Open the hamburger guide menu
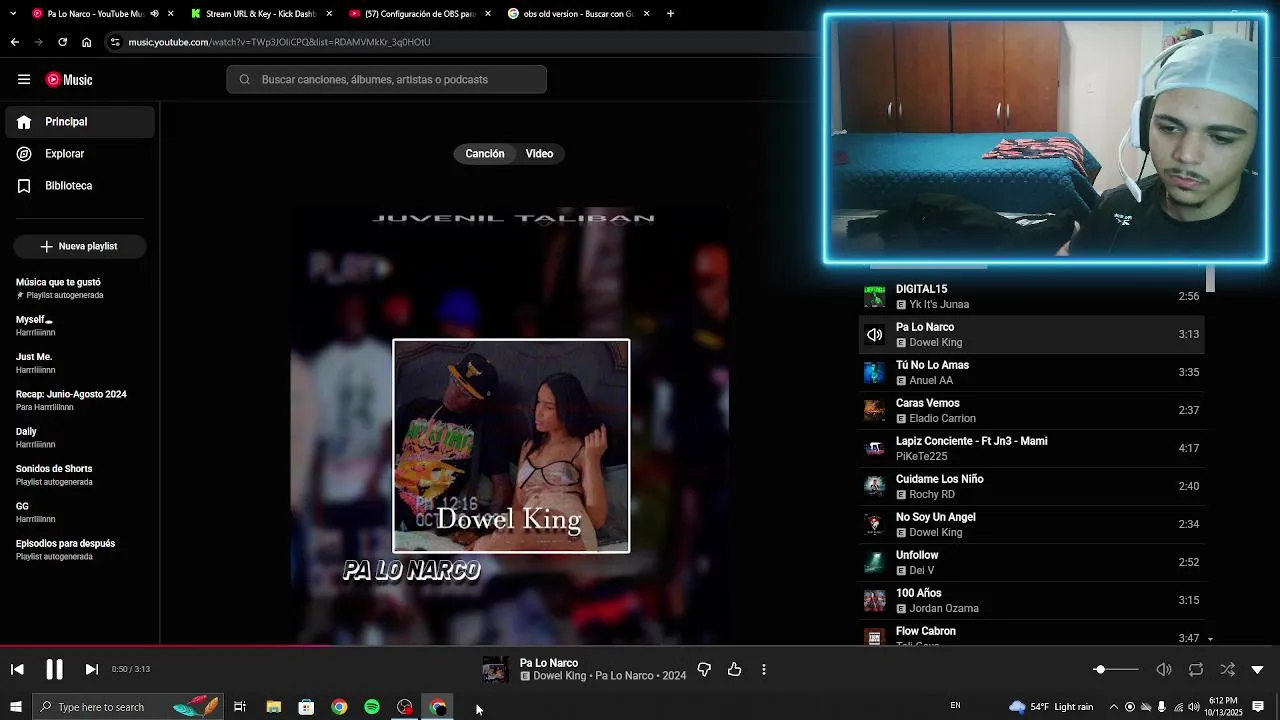Image resolution: width=1280 pixels, height=720 pixels. pyautogui.click(x=24, y=80)
